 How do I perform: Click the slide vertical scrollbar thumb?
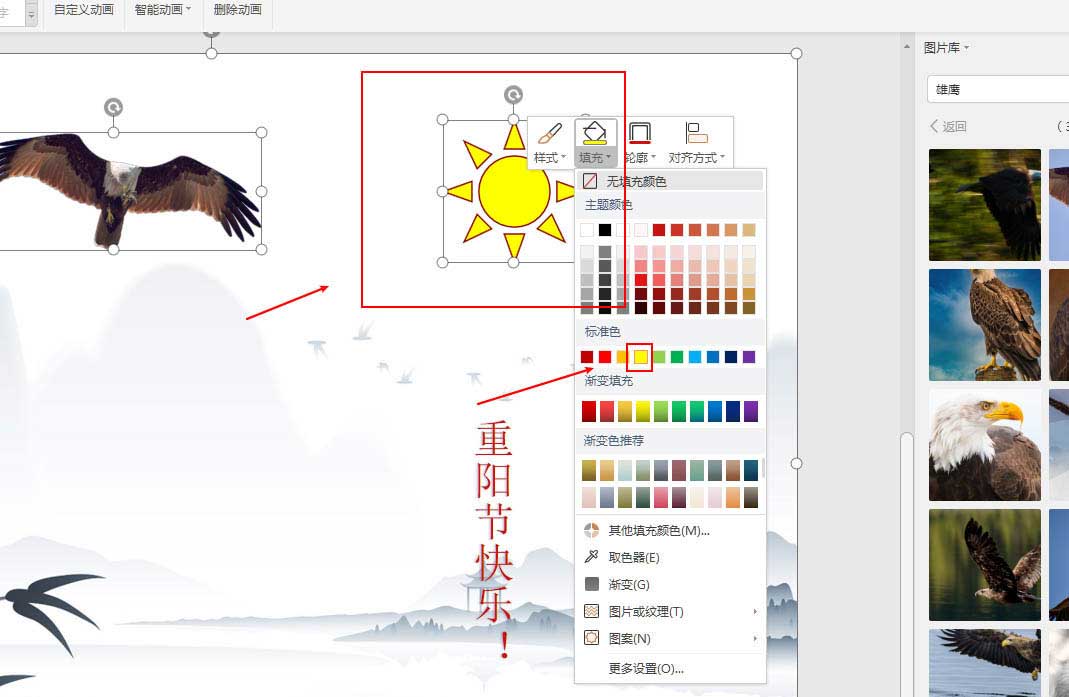coord(907,565)
